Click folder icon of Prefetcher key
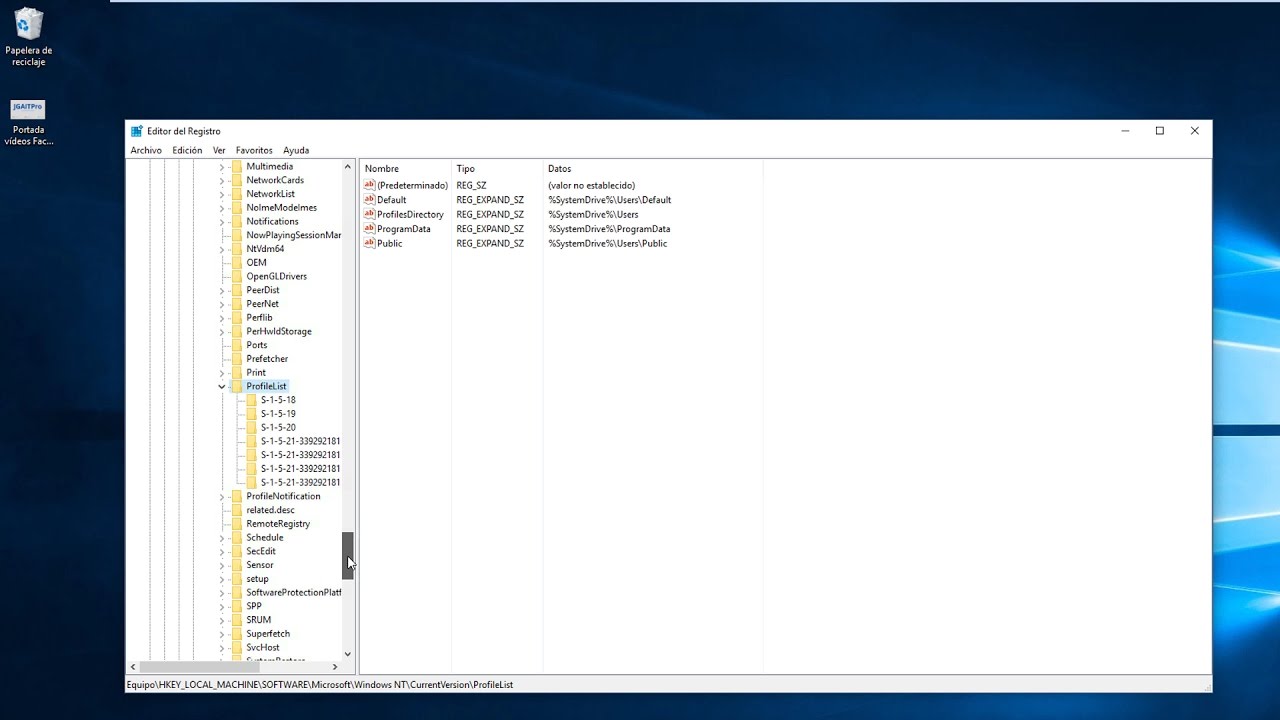 237,359
